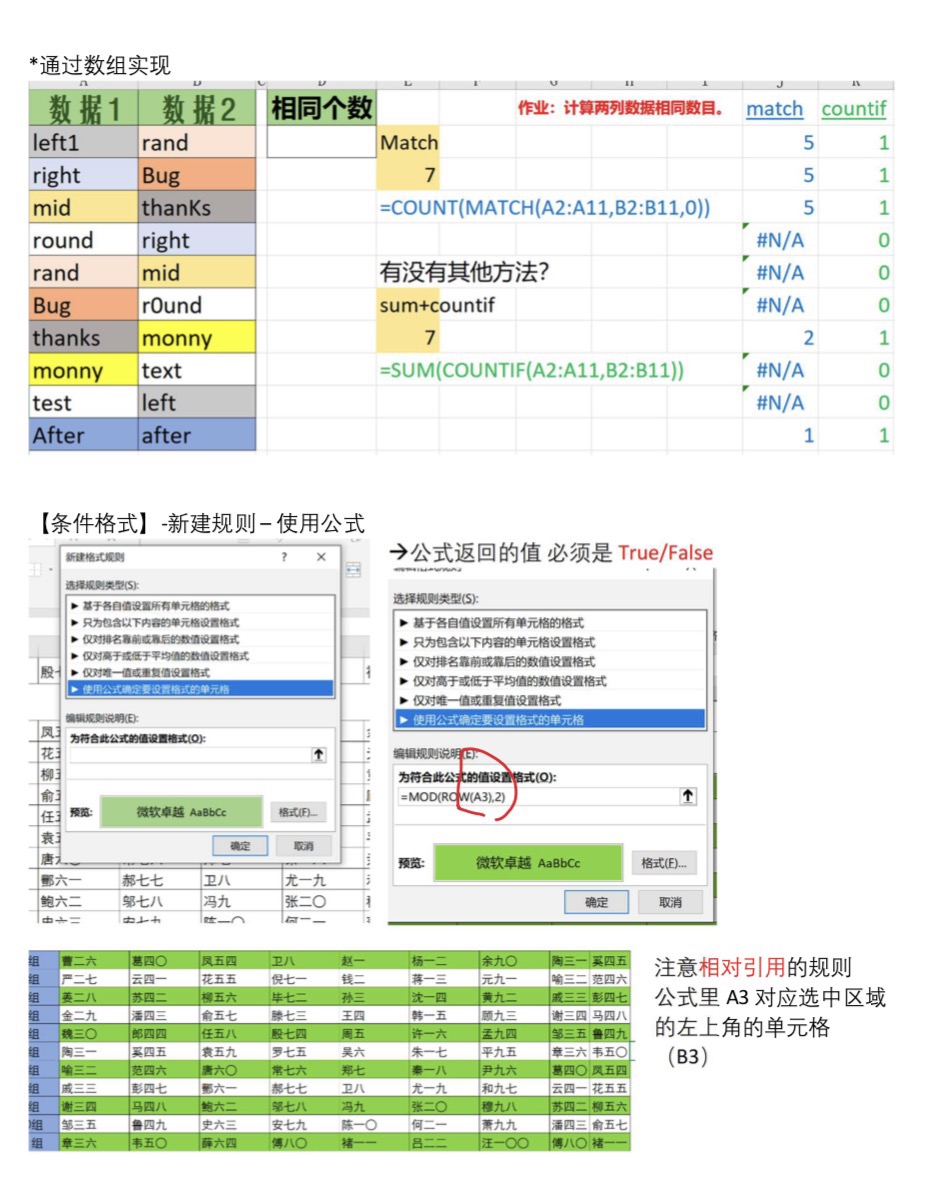Click the cell containing text
This screenshot has height=1180, width=936.
coord(197,370)
